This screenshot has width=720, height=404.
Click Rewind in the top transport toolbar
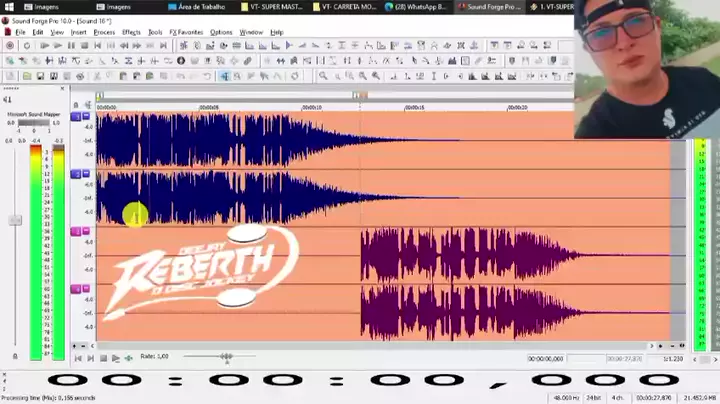[x=124, y=45]
